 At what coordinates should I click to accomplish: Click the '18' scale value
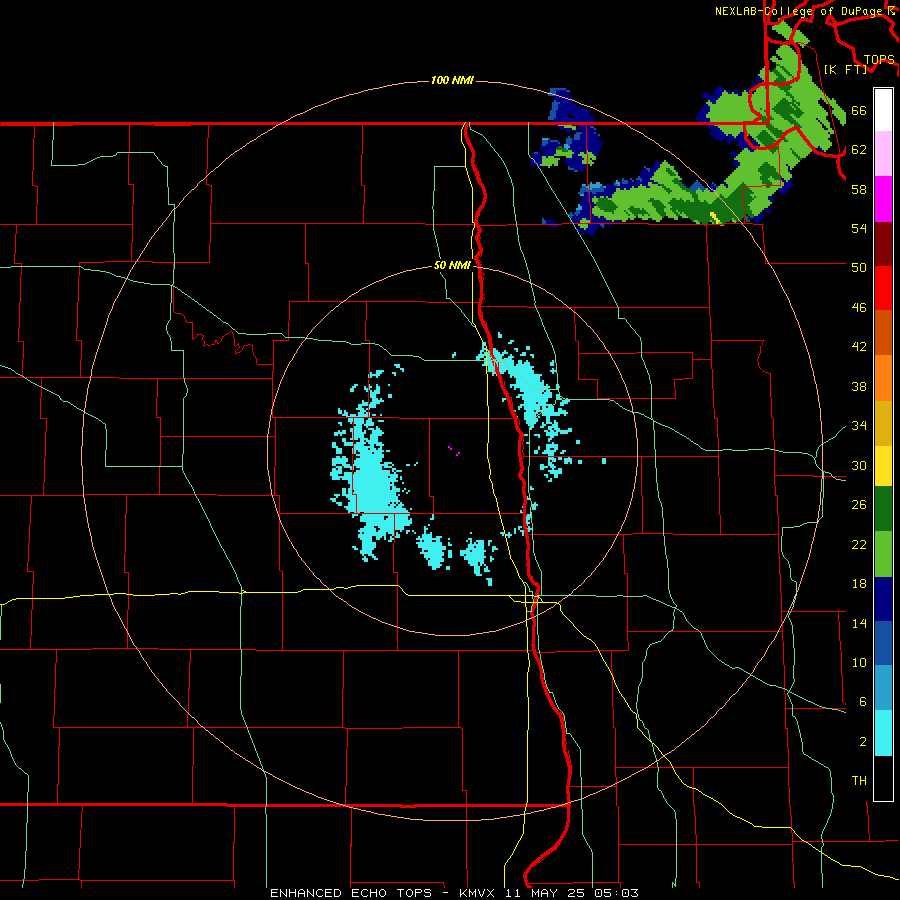coord(859,584)
